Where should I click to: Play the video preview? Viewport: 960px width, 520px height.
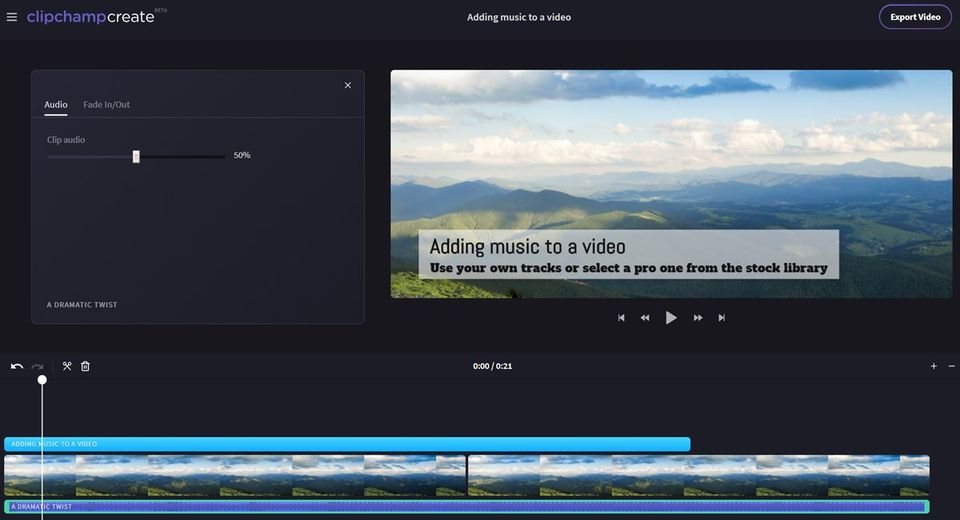coord(671,318)
